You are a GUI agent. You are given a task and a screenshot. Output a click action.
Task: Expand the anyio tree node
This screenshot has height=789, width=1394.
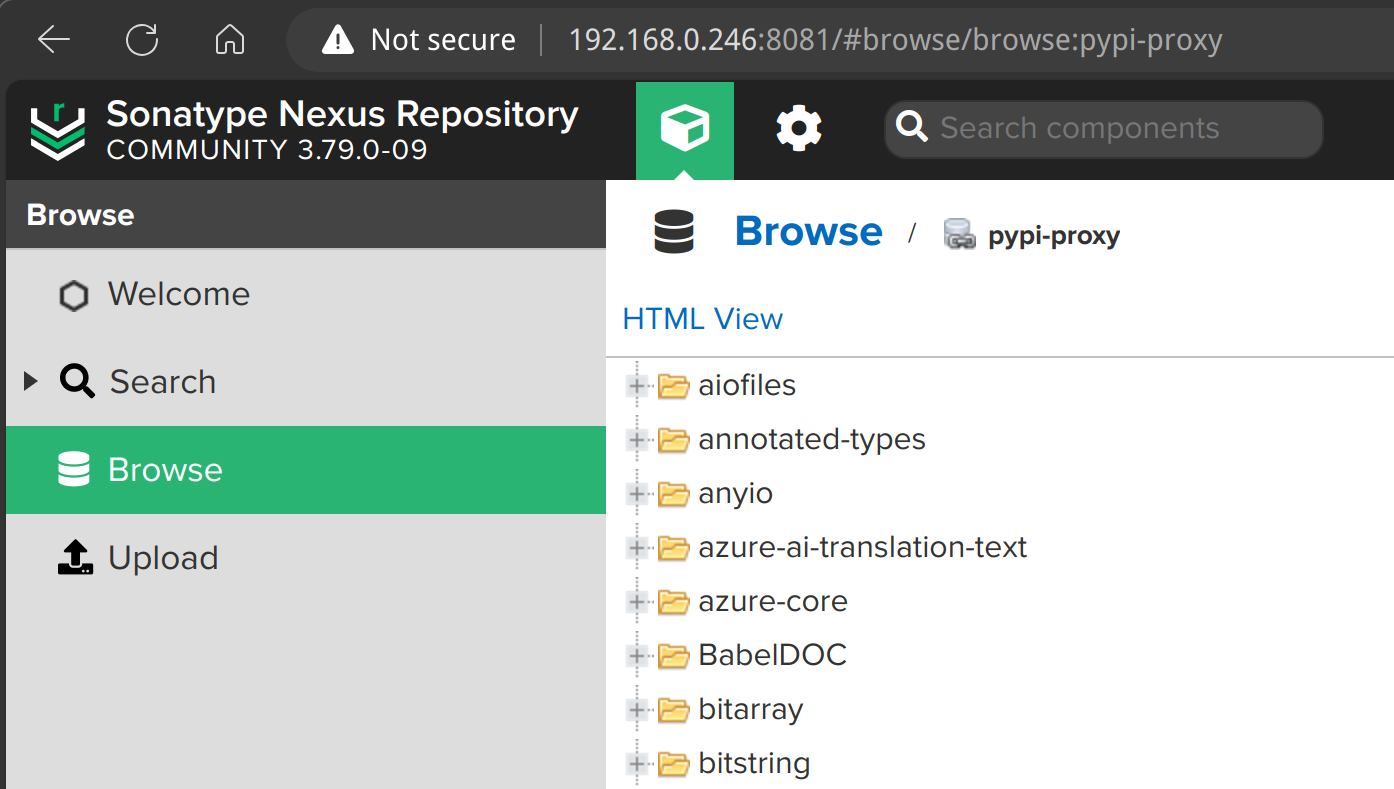pos(636,494)
